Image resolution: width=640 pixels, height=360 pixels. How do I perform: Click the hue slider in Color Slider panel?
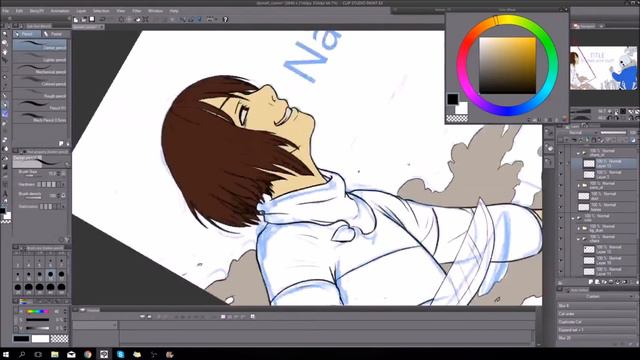click(38, 311)
